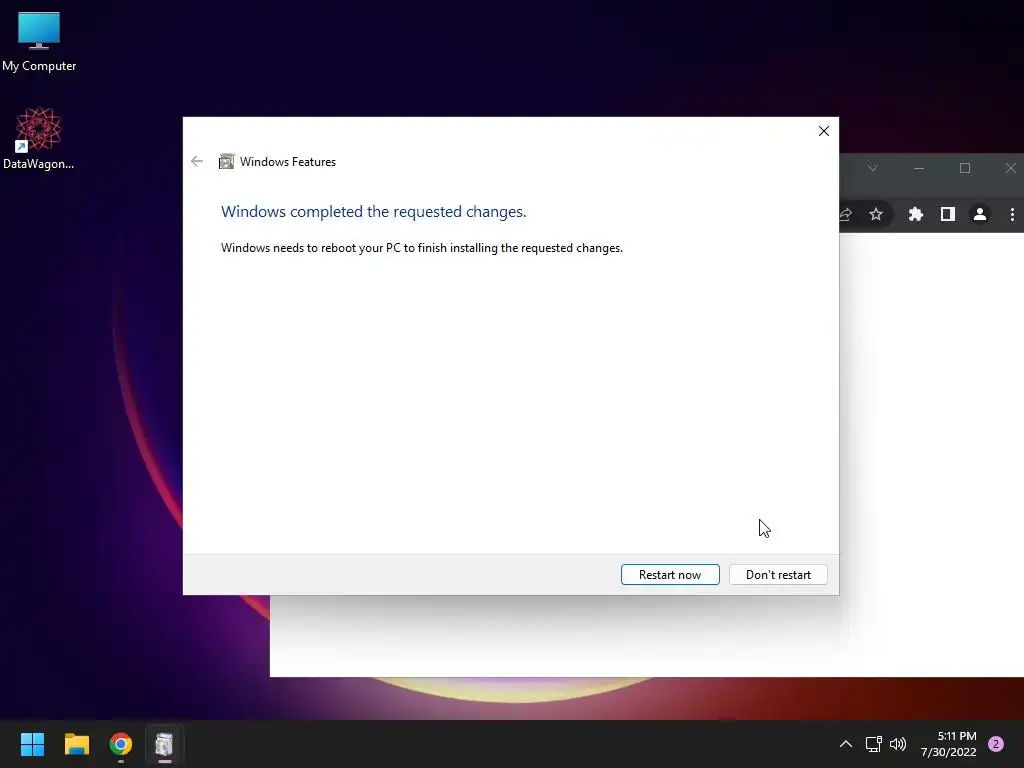Click the reboot notice text
The image size is (1024, 768).
coord(422,248)
